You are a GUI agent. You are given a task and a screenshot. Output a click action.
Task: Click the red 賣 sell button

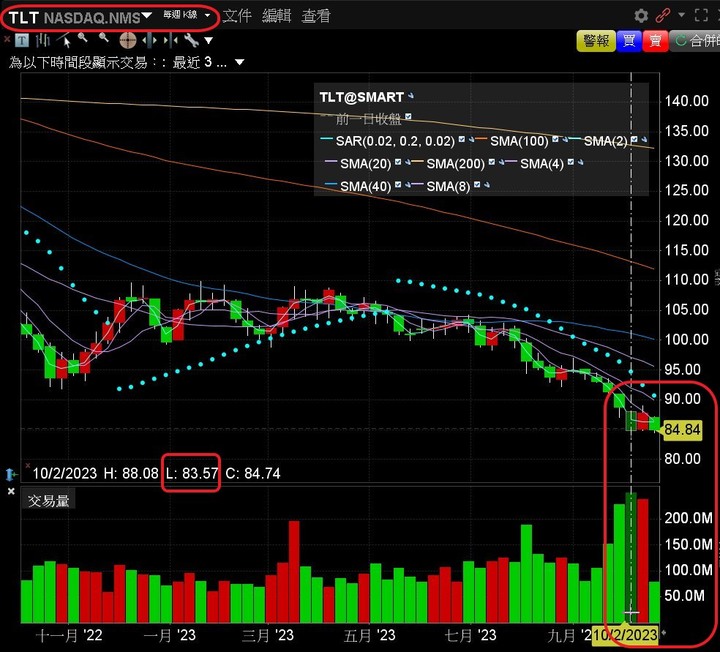(655, 41)
